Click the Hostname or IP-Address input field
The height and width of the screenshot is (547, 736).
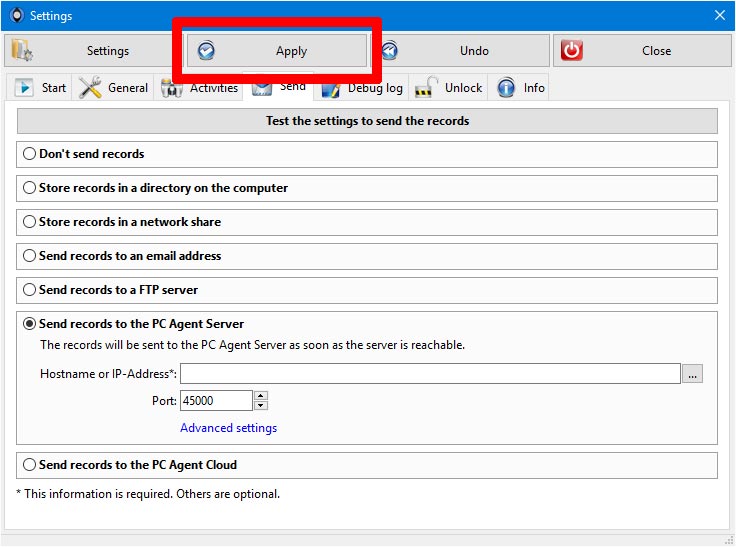(x=430, y=374)
